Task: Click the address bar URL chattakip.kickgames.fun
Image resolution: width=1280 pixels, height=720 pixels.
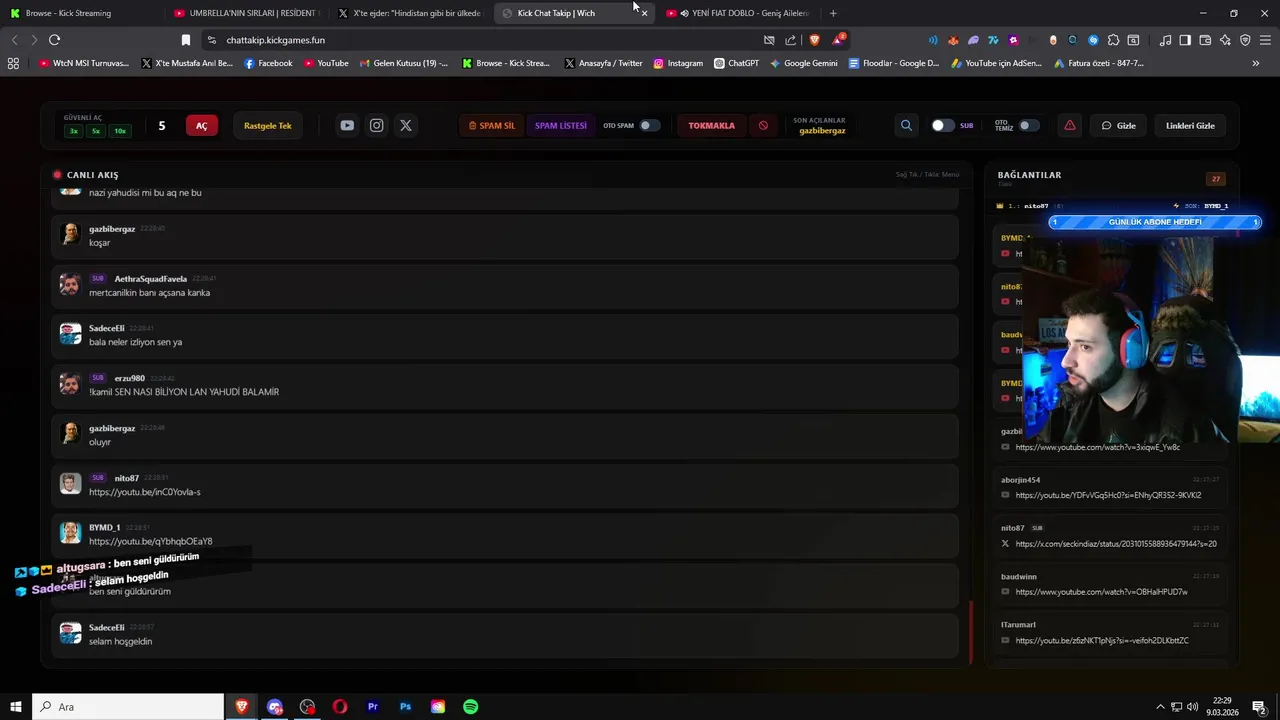Action: 275,40
